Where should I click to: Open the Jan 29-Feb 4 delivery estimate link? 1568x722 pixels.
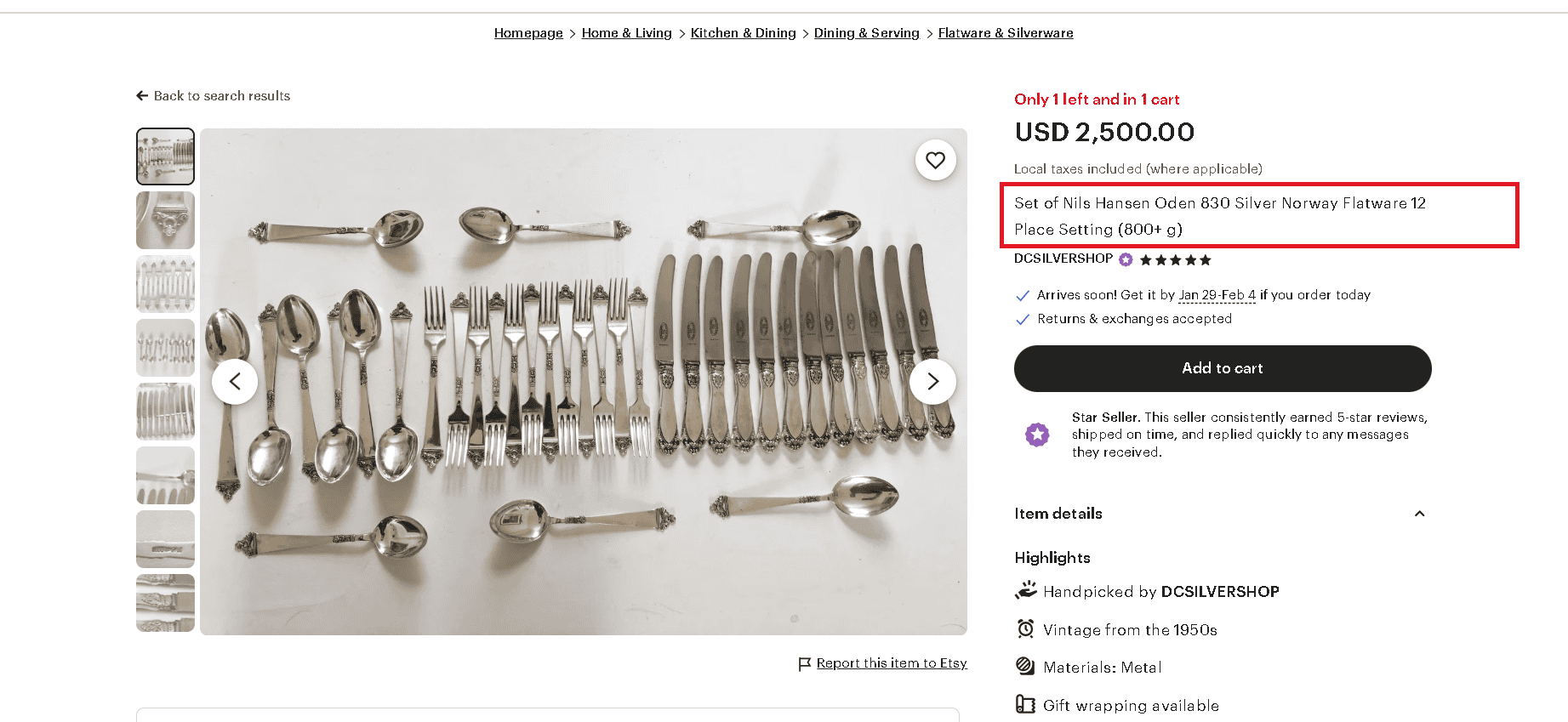pos(1217,295)
